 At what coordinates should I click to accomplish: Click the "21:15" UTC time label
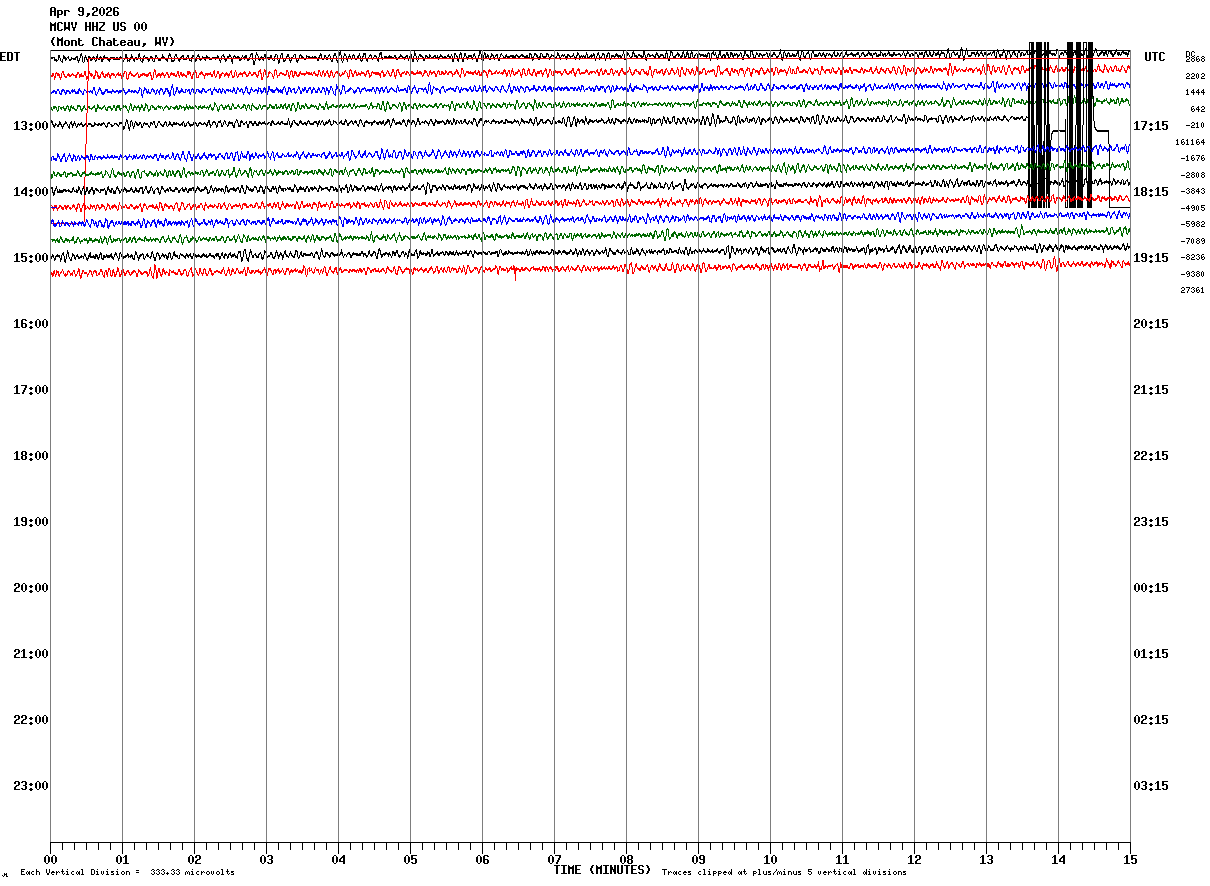click(x=1151, y=390)
